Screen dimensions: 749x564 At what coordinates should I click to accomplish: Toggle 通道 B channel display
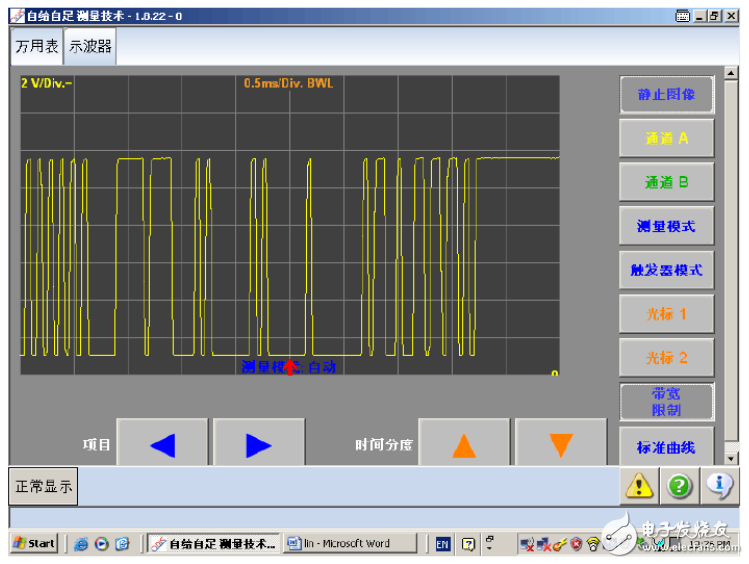[x=666, y=183]
